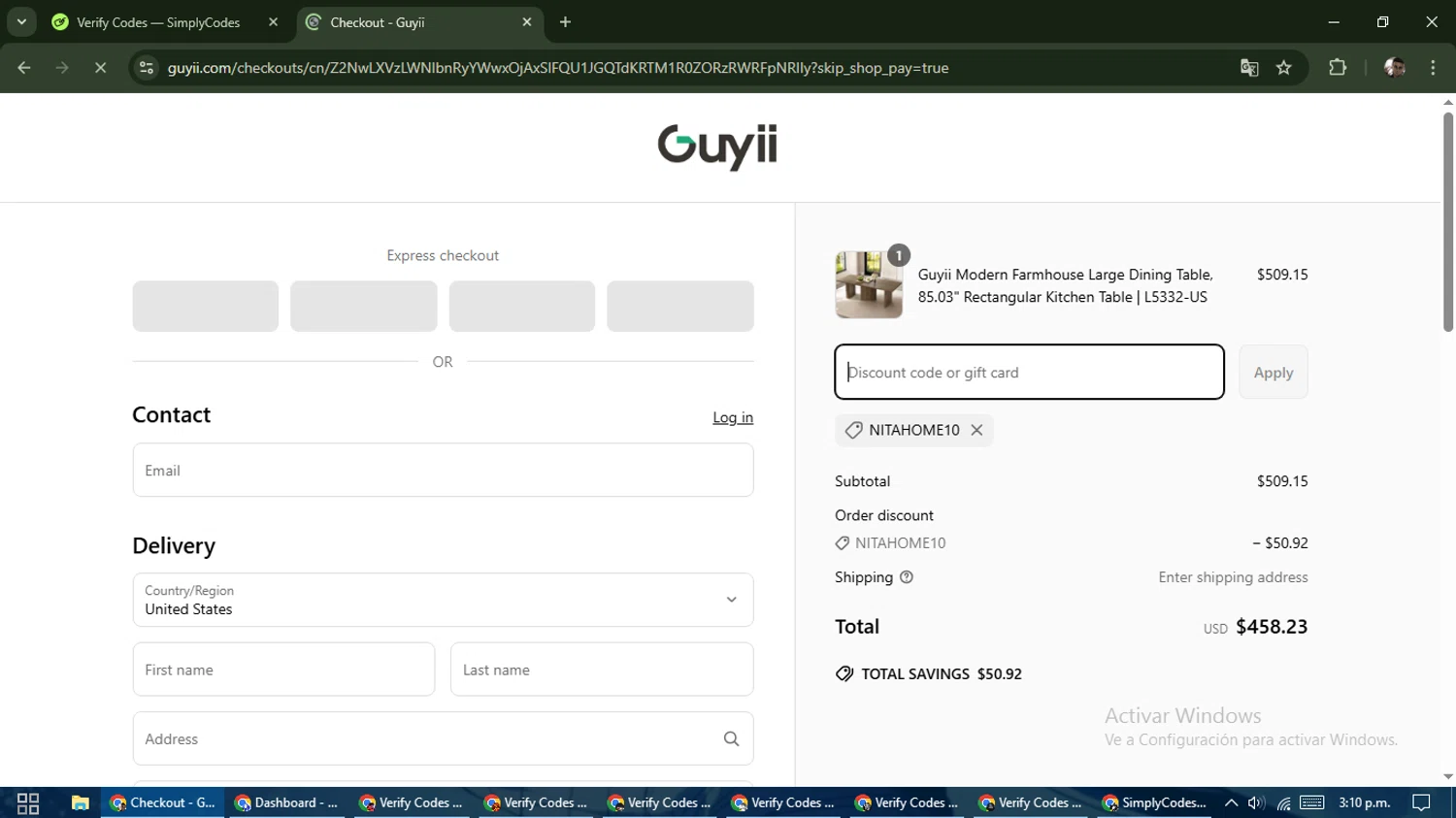
Task: Open the Chrome profile avatar
Action: point(1395,68)
